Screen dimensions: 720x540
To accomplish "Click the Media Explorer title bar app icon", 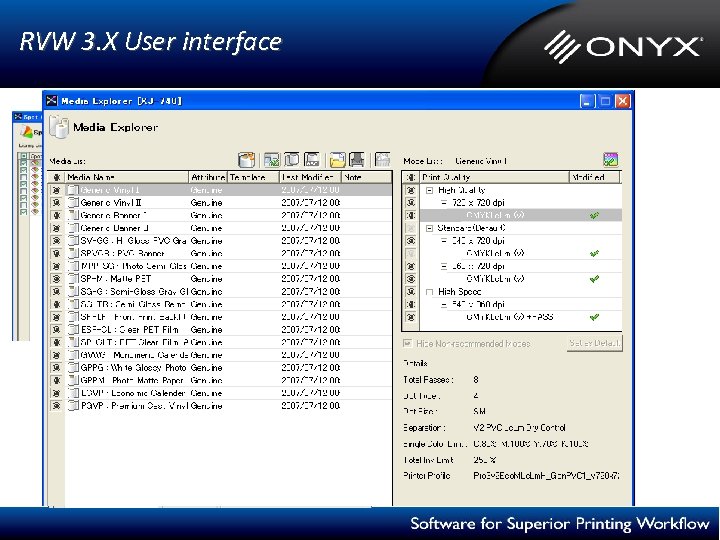I will (x=52, y=101).
